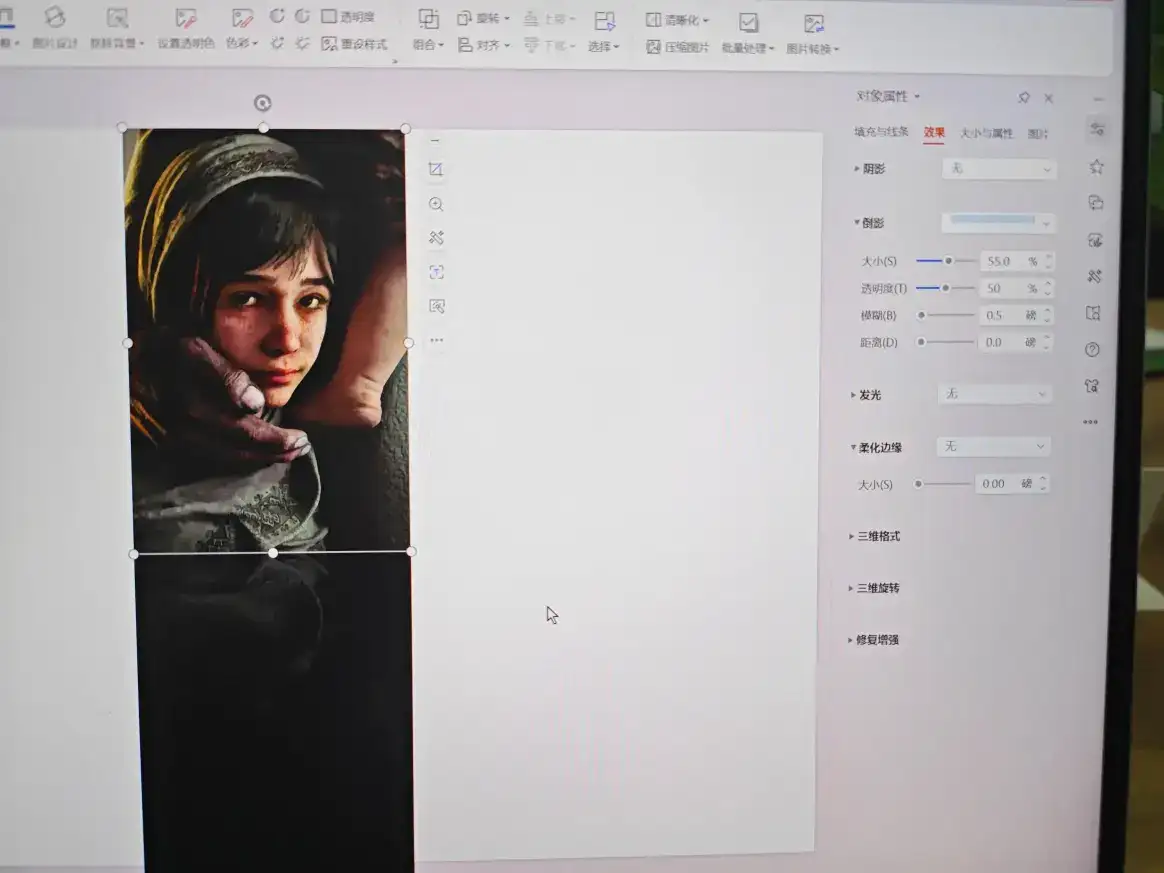Screen dimensions: 1164x873
Task: Open the 倒影 reflection preset dropdown
Action: tap(998, 222)
